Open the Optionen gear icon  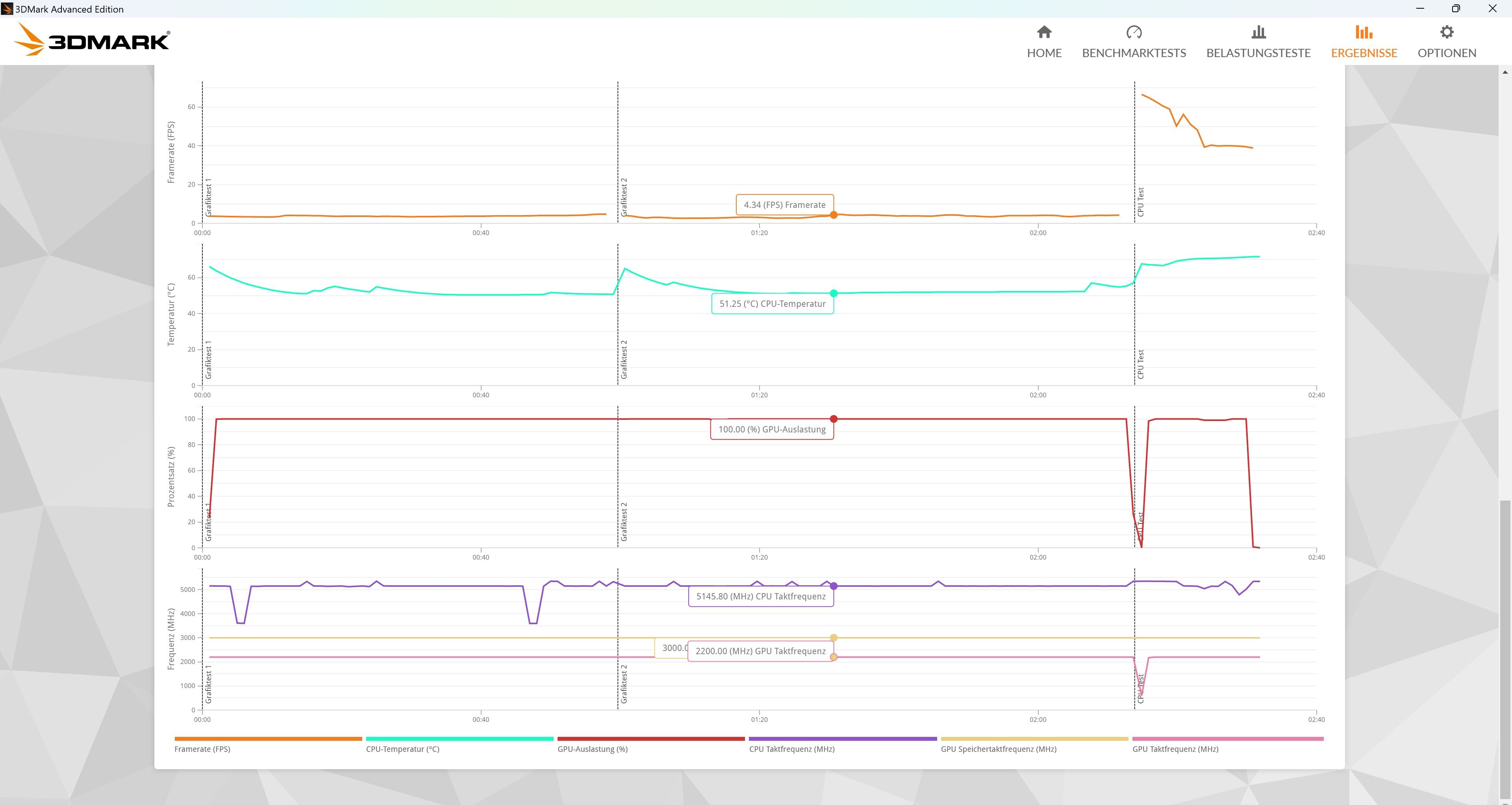[x=1447, y=32]
